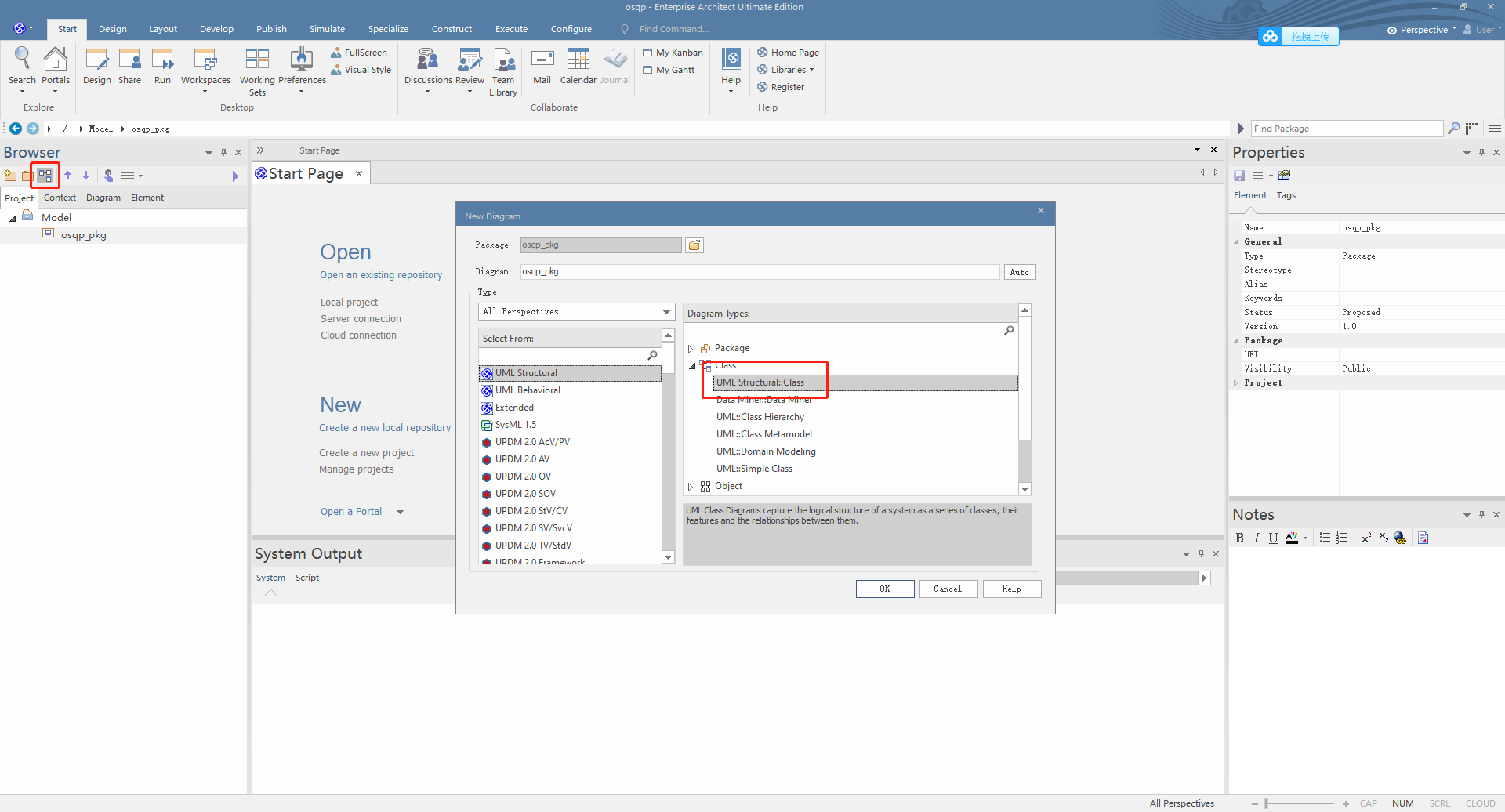Image resolution: width=1505 pixels, height=812 pixels.
Task: Click Create a new local repository link
Action: coord(385,428)
